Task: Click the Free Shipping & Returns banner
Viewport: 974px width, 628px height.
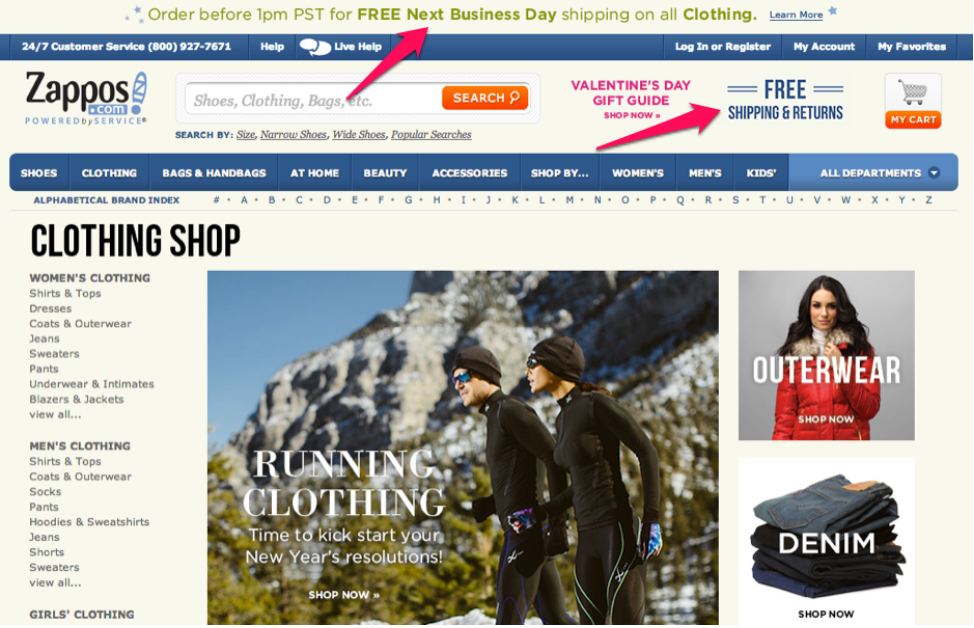Action: pos(785,100)
